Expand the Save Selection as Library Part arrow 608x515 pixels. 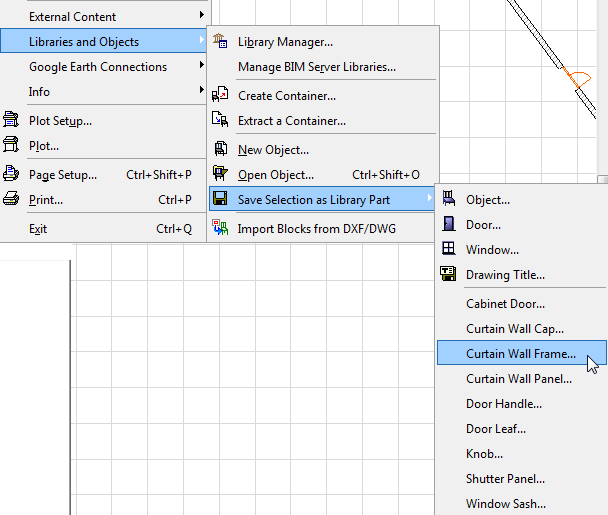click(x=429, y=198)
